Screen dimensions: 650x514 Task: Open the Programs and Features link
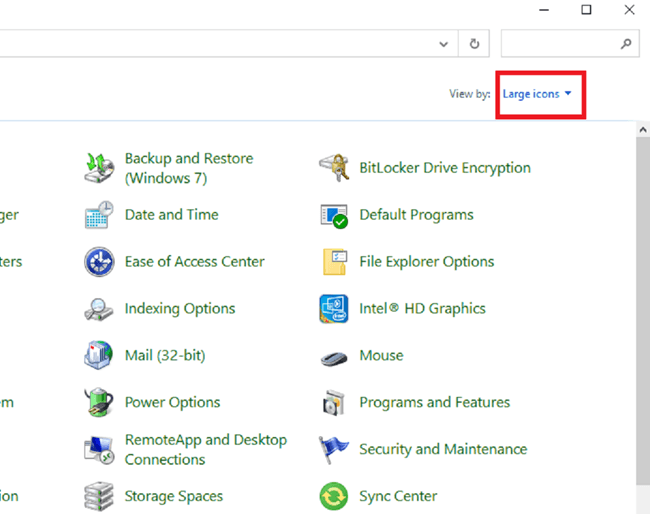[x=434, y=403]
